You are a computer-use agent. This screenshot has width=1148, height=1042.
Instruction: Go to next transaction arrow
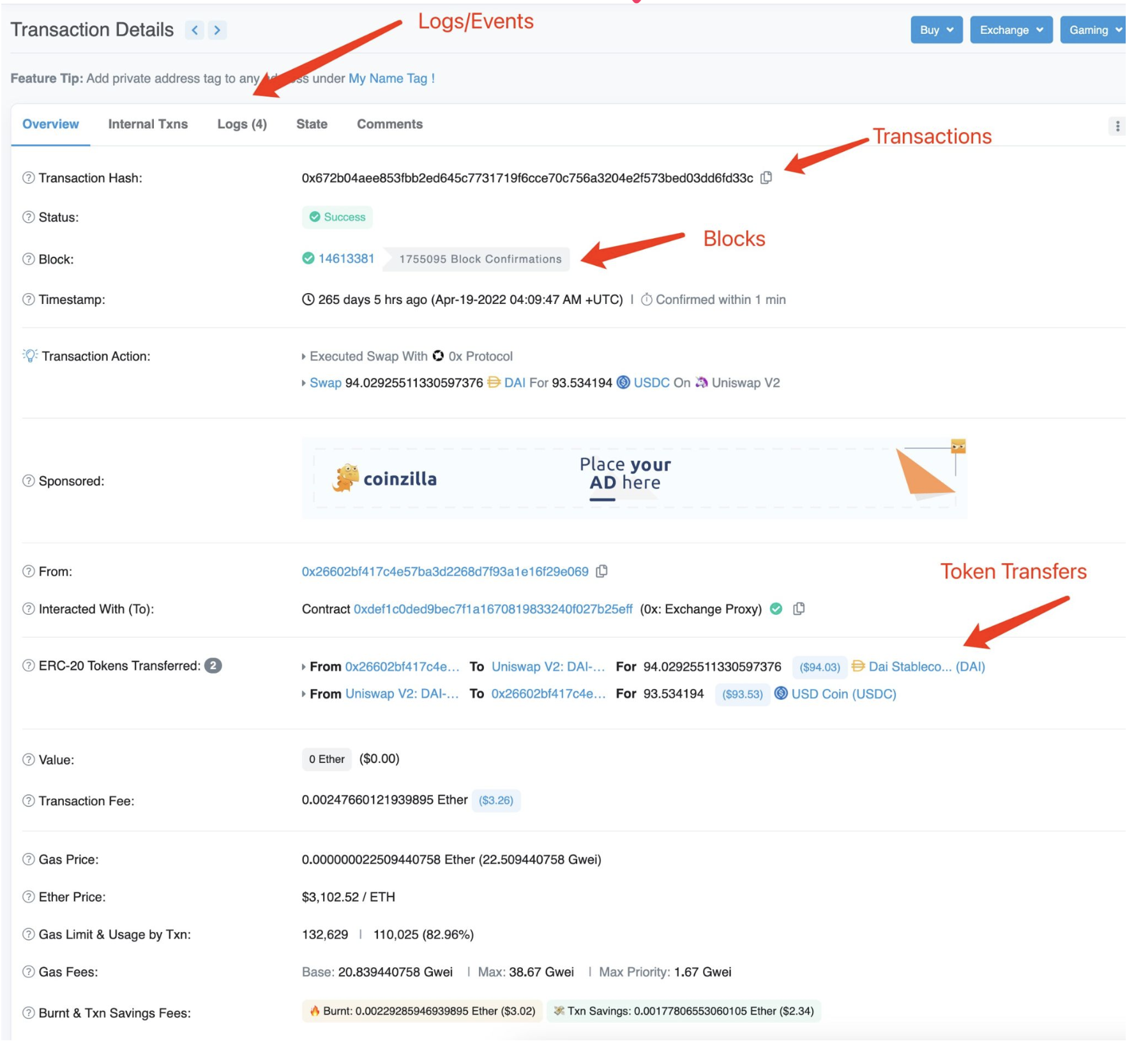coord(217,30)
